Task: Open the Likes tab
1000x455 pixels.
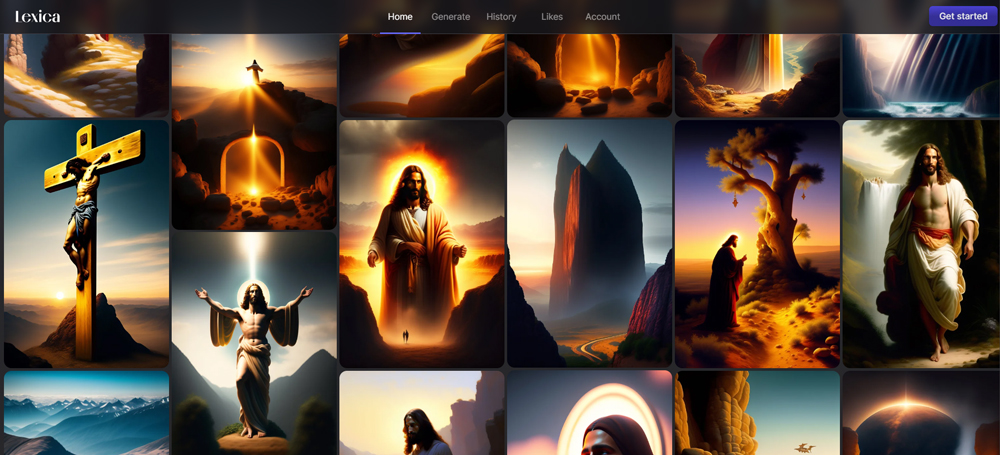Action: (x=552, y=17)
